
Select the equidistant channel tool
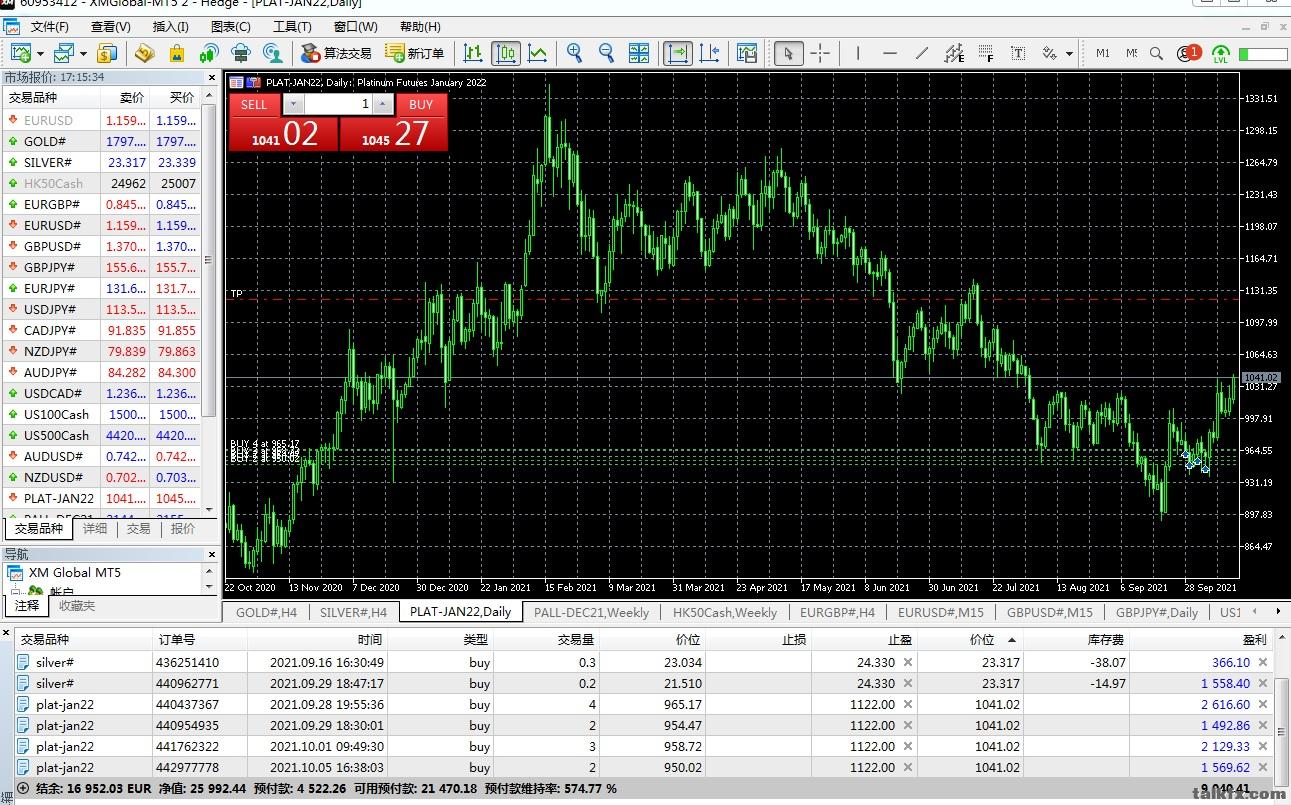click(x=954, y=53)
